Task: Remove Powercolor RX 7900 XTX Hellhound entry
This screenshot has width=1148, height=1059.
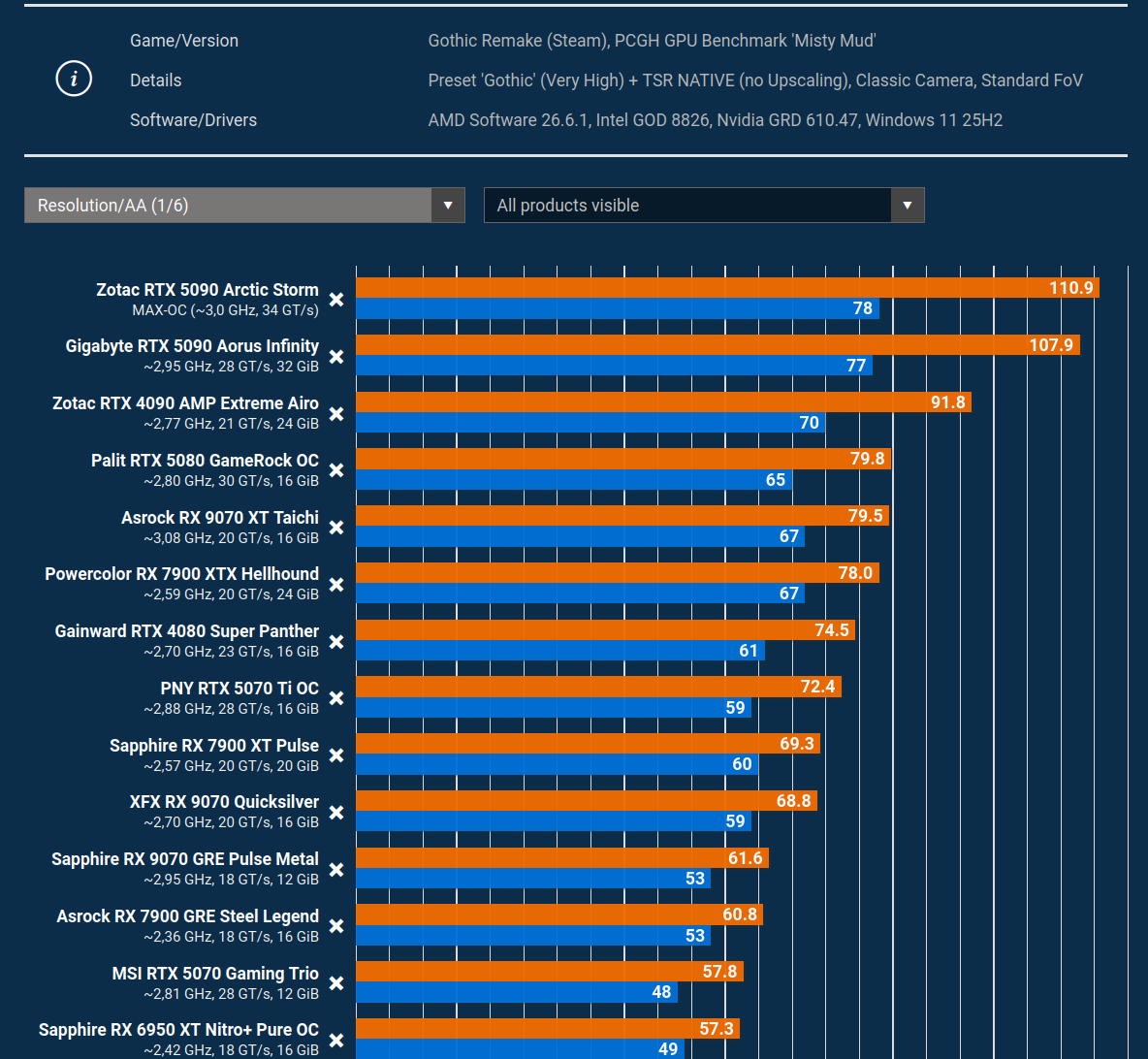Action: click(336, 585)
